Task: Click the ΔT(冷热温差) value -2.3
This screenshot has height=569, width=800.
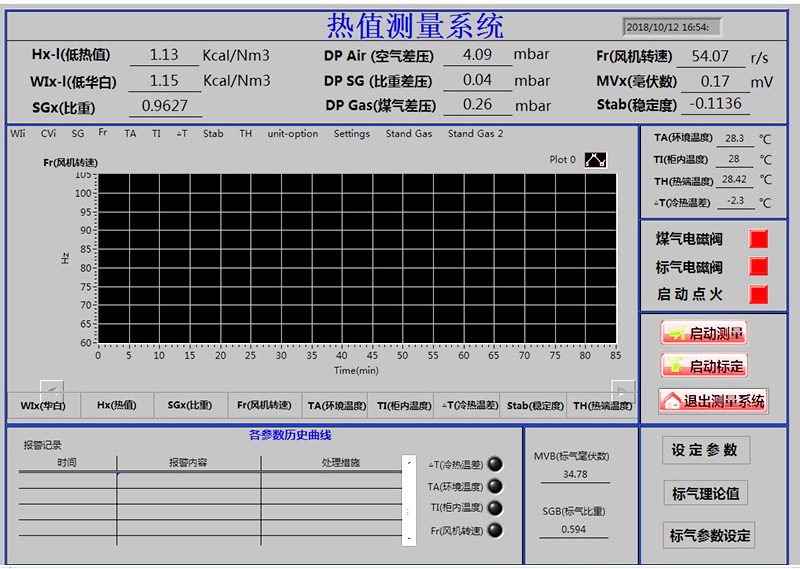Action: (735, 201)
